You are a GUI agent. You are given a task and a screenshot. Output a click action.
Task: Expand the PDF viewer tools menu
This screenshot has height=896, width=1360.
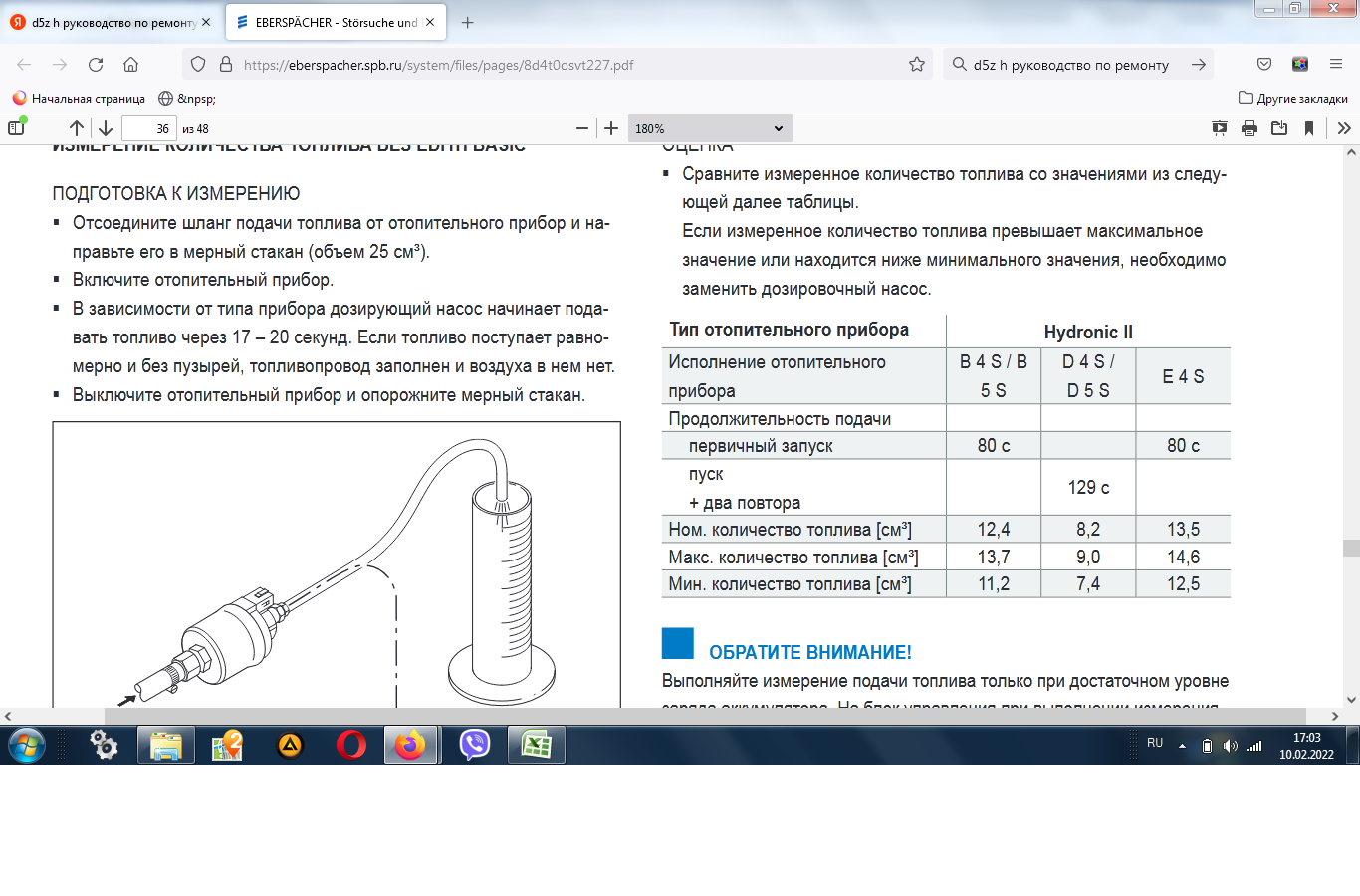pyautogui.click(x=1344, y=128)
